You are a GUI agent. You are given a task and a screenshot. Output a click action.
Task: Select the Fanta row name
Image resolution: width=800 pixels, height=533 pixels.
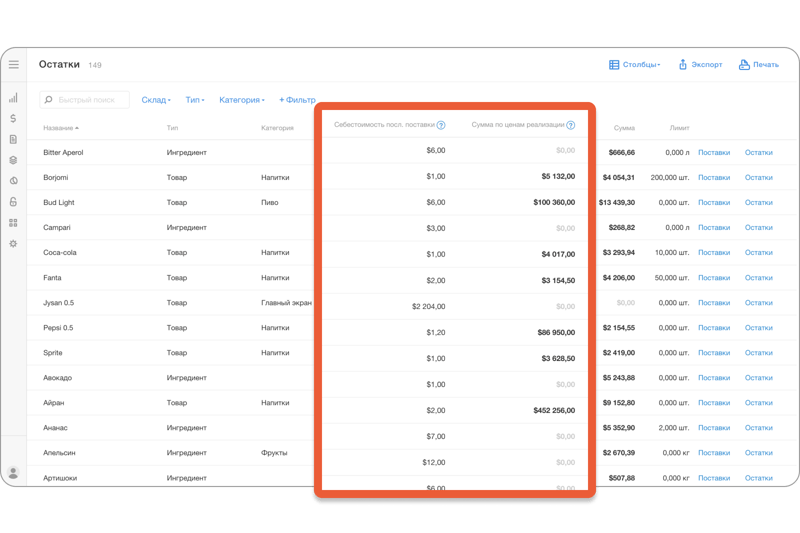coord(52,278)
